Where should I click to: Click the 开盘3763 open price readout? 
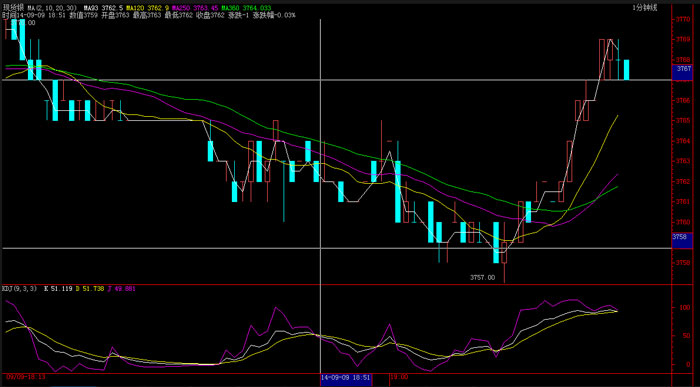(114, 15)
